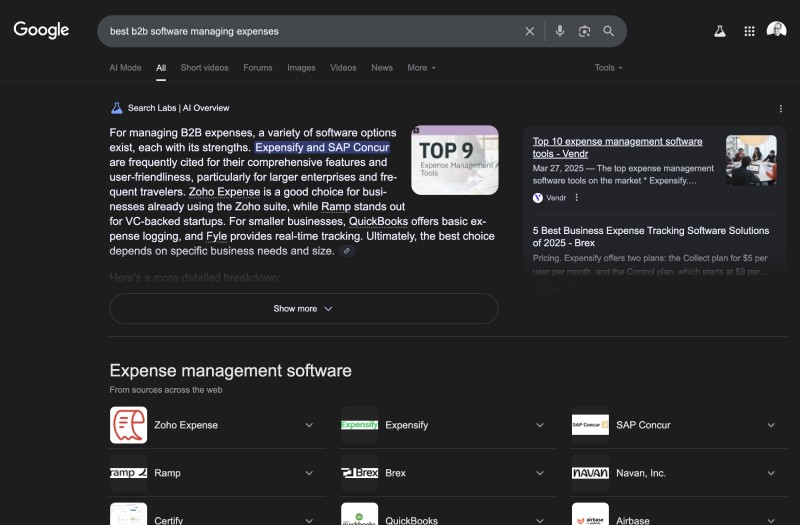The width and height of the screenshot is (800, 525).
Task: Click the Certify logo
Action: (129, 514)
